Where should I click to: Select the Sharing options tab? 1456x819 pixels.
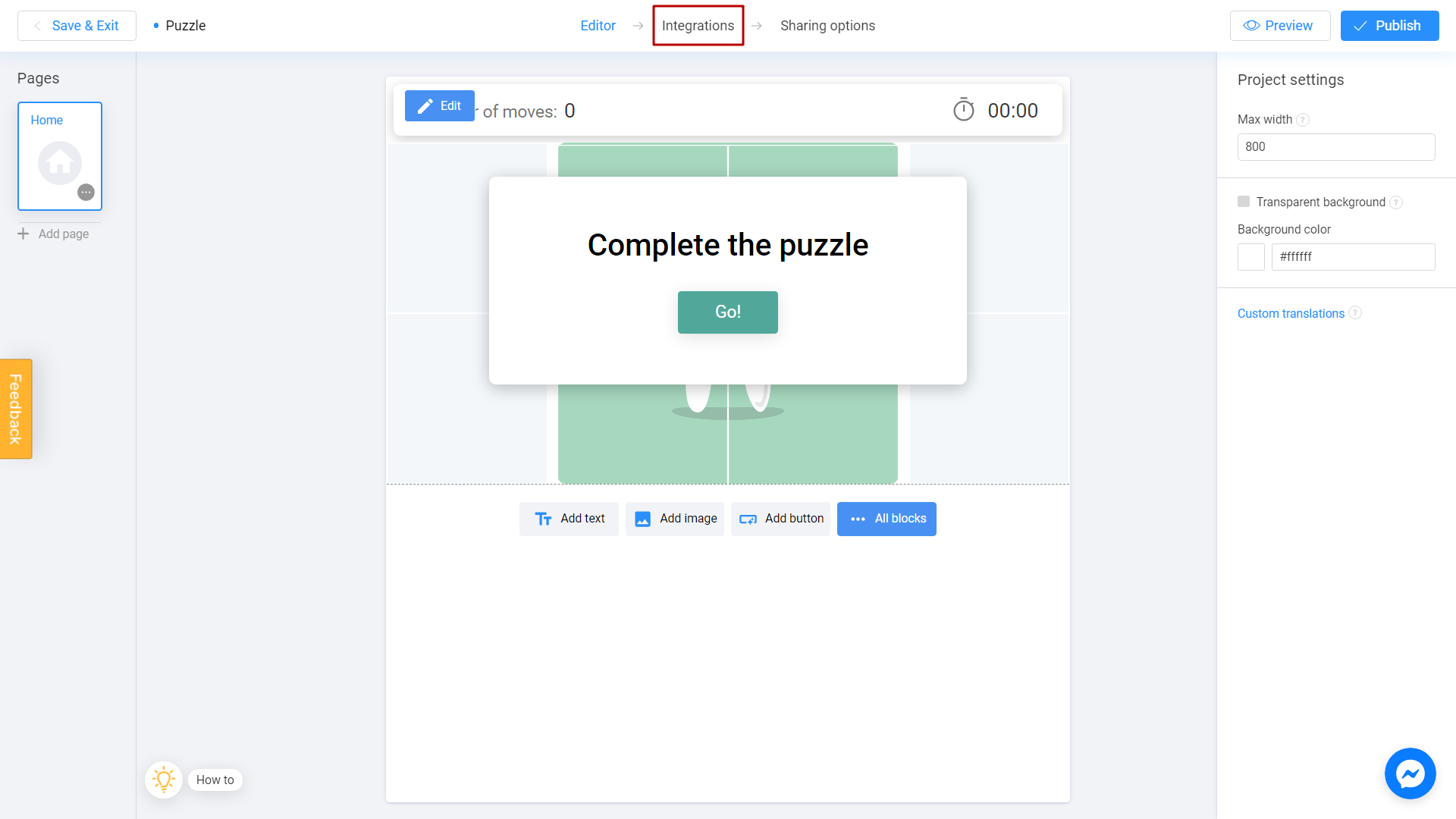click(x=828, y=26)
